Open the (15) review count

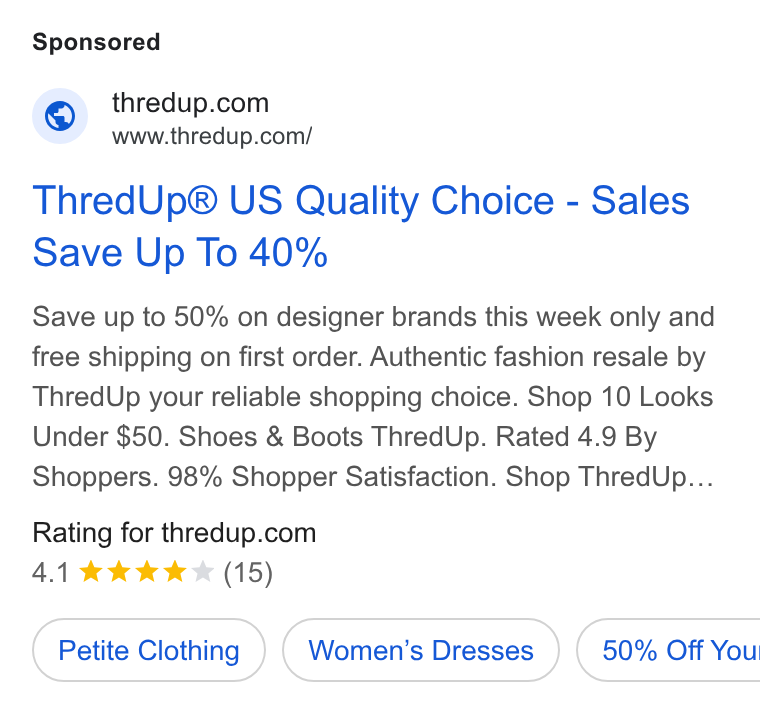click(248, 572)
